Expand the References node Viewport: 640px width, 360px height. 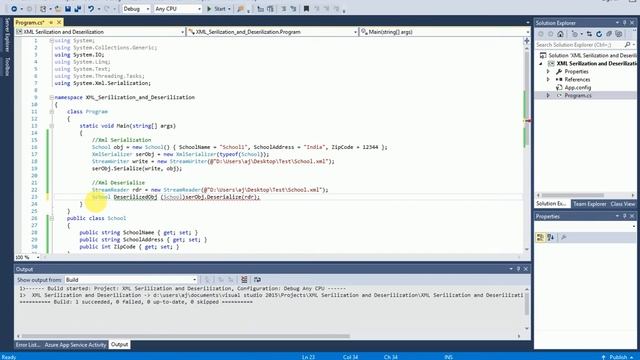(x=548, y=80)
